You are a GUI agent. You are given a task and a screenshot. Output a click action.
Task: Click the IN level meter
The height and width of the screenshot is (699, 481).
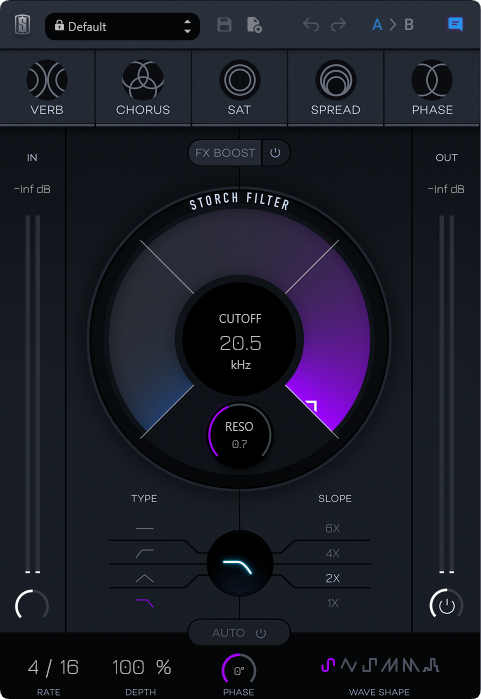click(x=32, y=394)
